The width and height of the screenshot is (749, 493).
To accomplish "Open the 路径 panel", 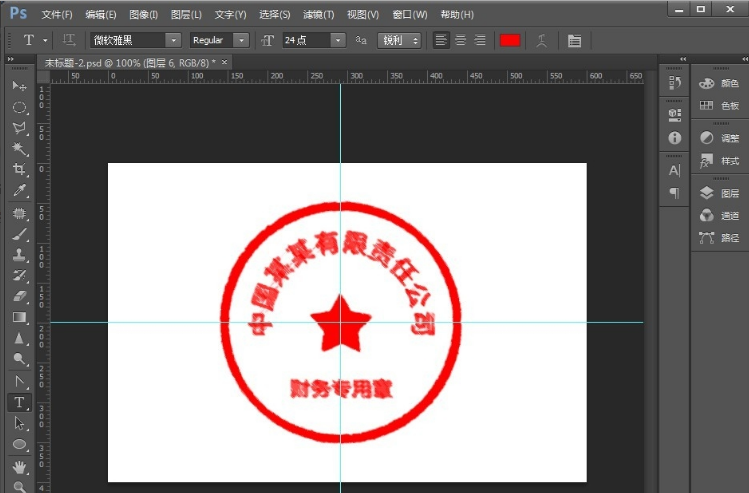I will pos(719,237).
